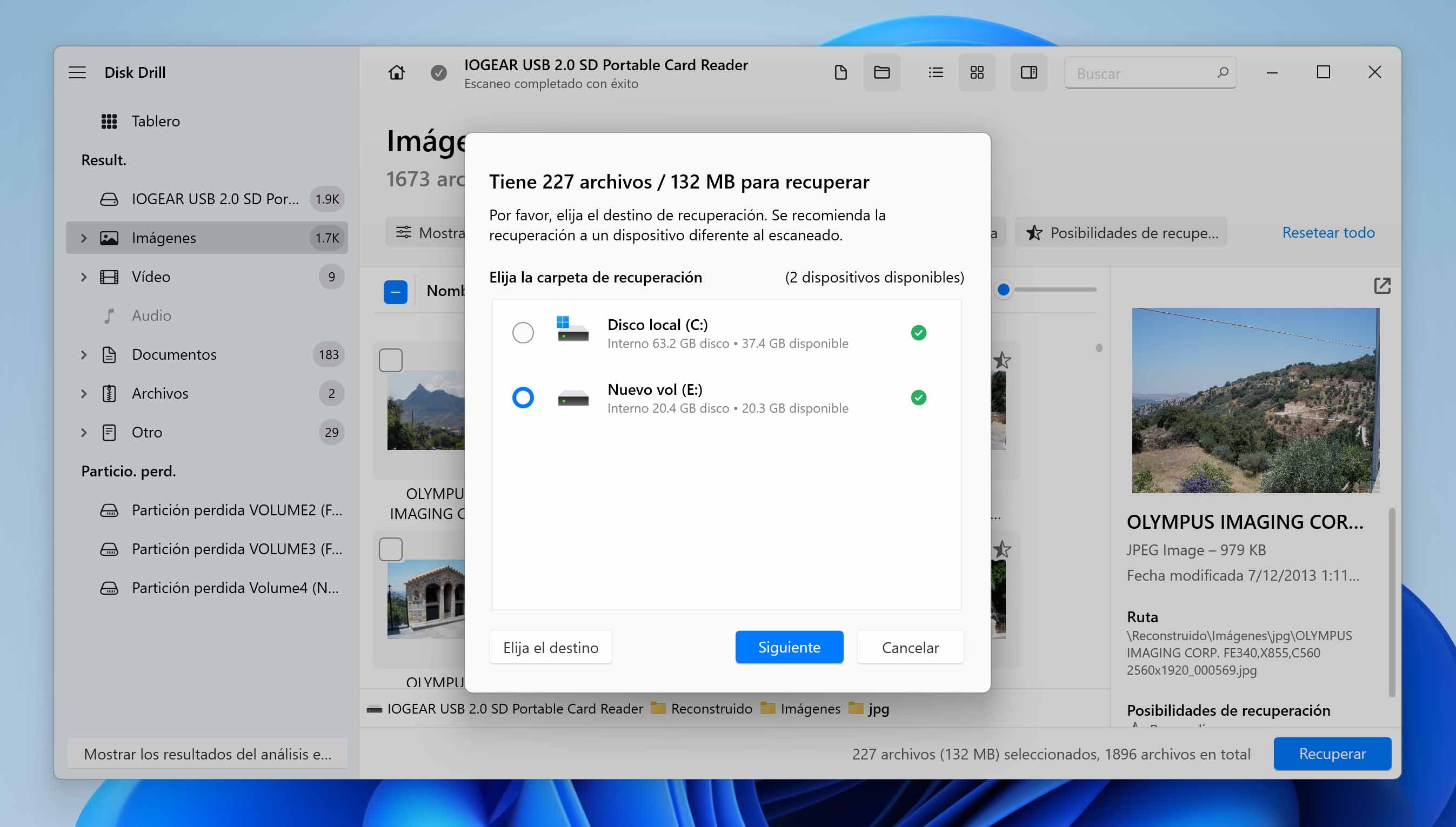Open Tablero in sidebar
1456x827 pixels.
click(207, 121)
